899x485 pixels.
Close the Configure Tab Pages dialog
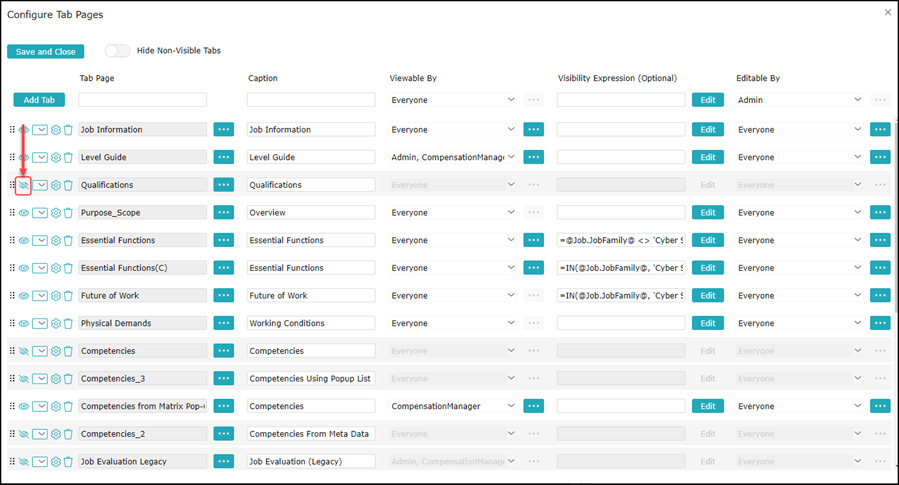coord(888,12)
